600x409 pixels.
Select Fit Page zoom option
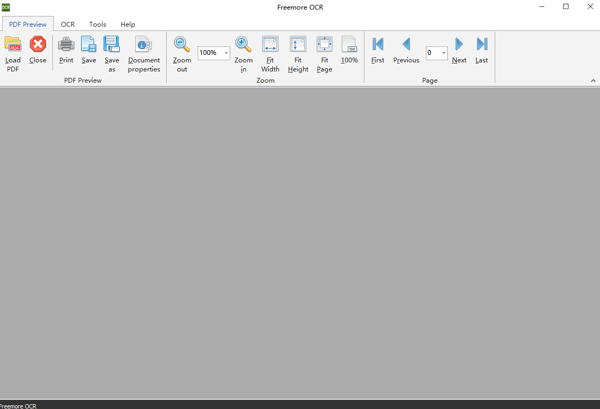(324, 45)
